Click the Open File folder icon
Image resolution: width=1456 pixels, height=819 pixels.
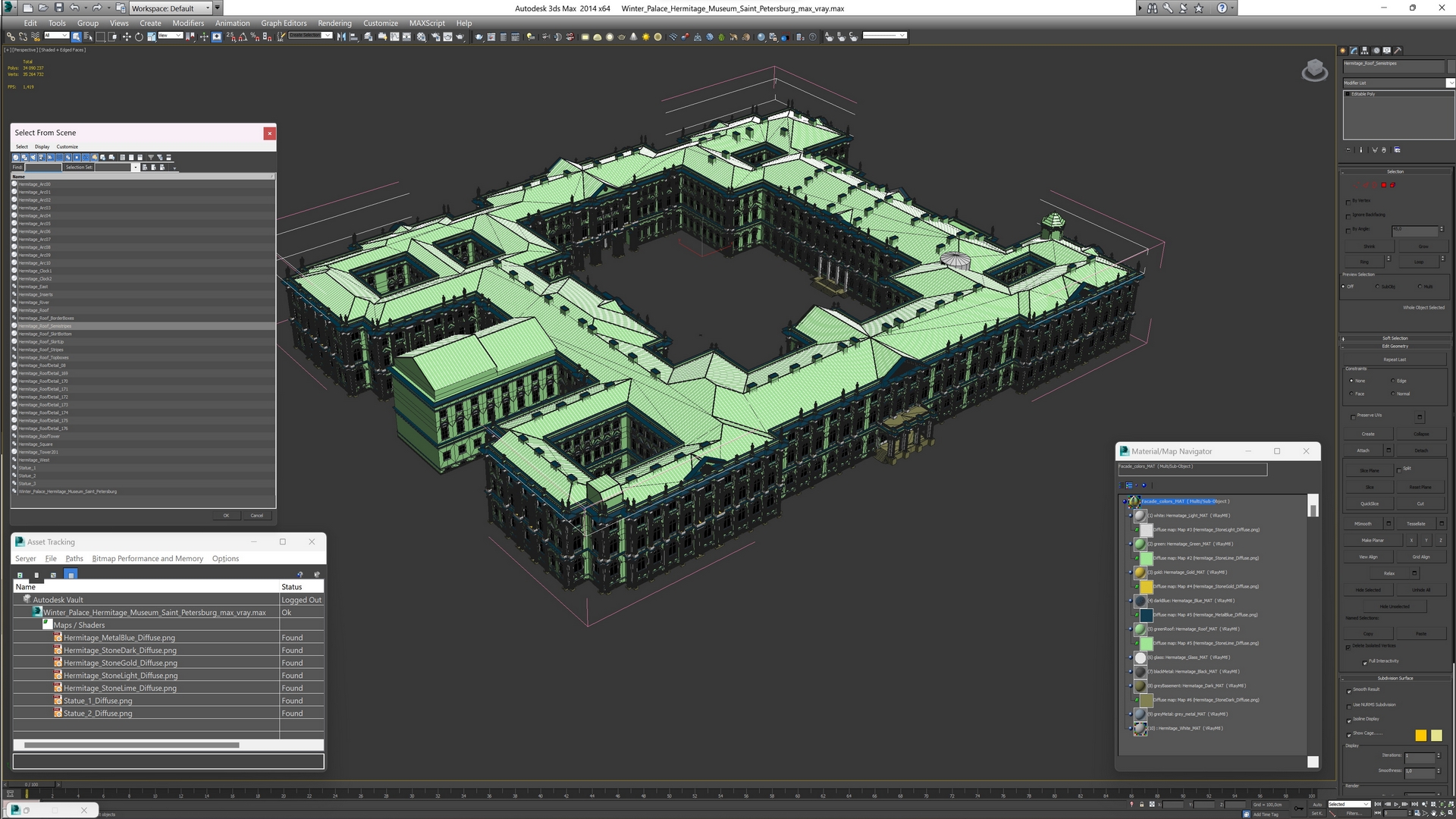[x=43, y=8]
